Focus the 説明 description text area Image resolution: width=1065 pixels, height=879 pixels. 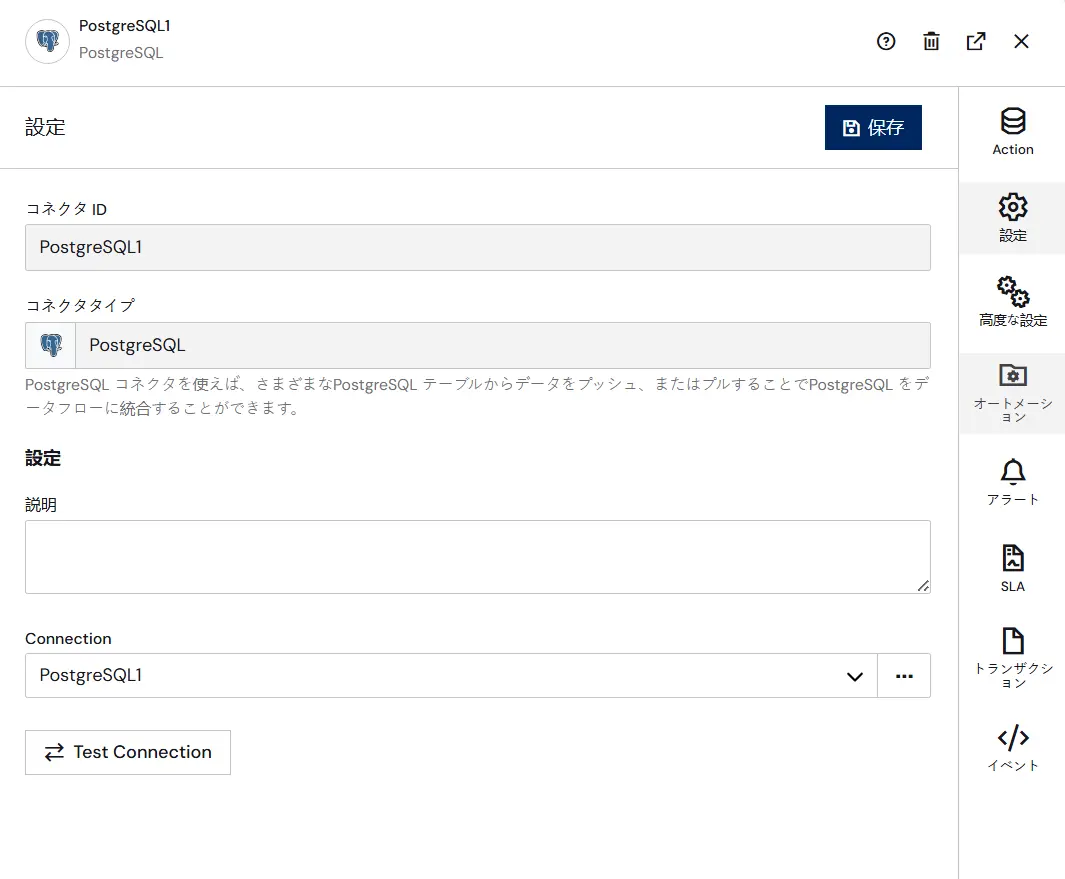click(x=477, y=557)
